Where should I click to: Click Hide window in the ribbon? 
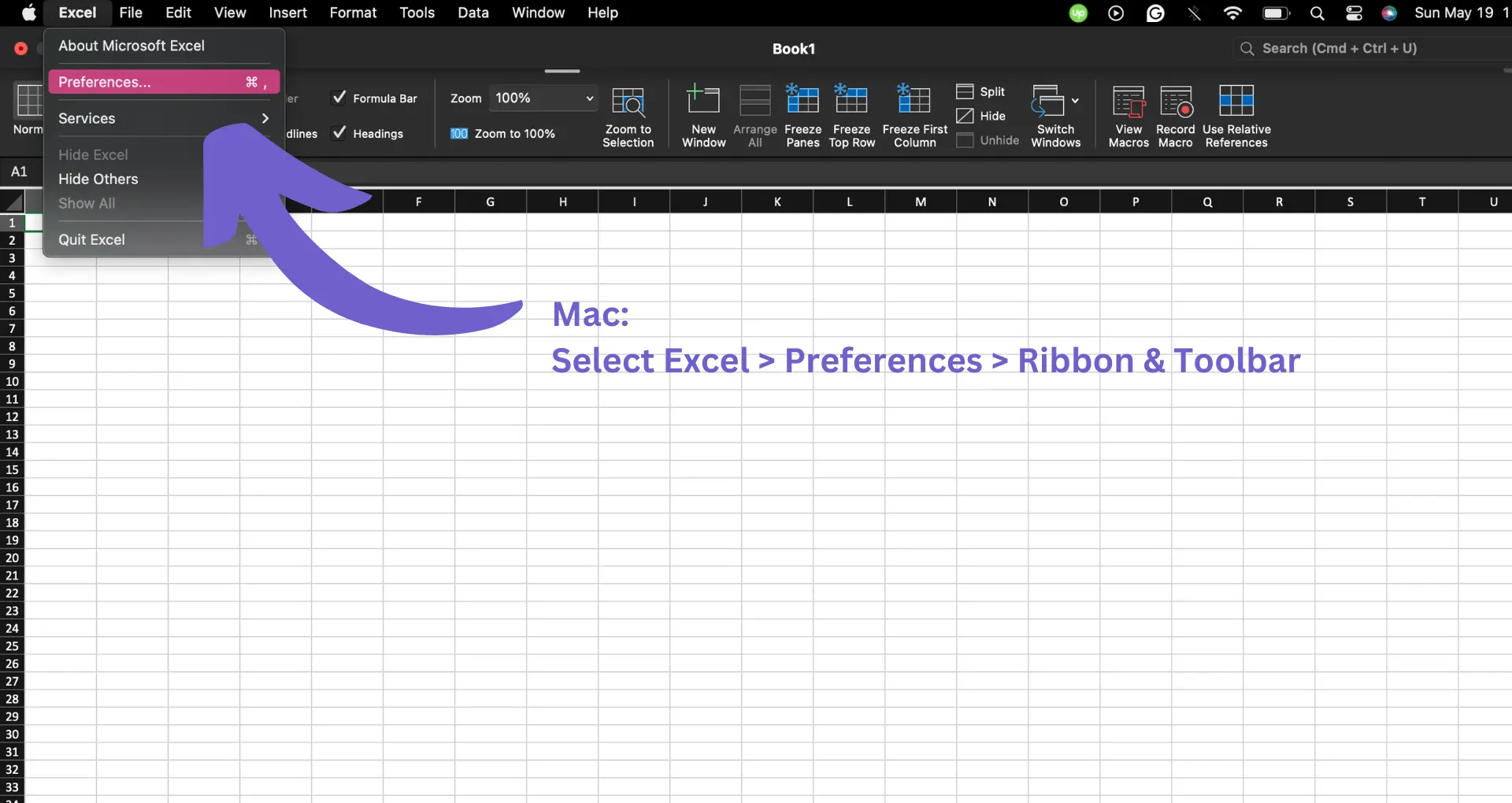(980, 116)
